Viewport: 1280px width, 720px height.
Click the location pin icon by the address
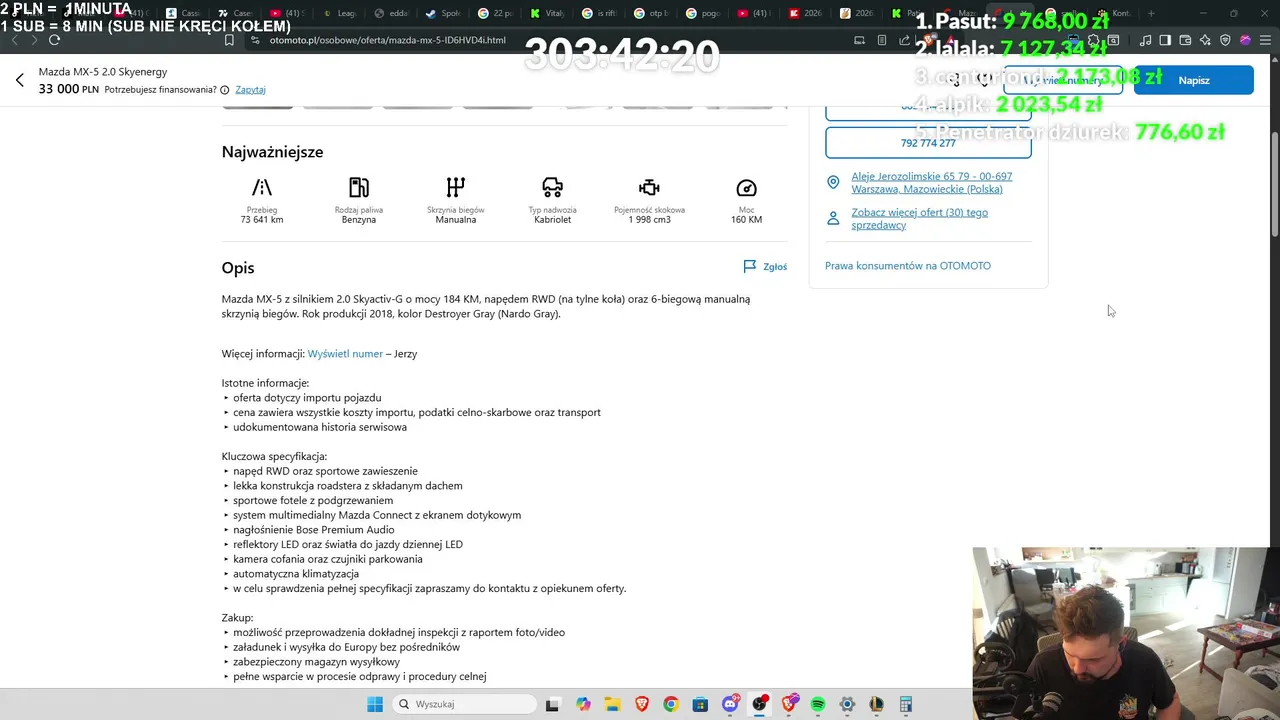coord(833,182)
